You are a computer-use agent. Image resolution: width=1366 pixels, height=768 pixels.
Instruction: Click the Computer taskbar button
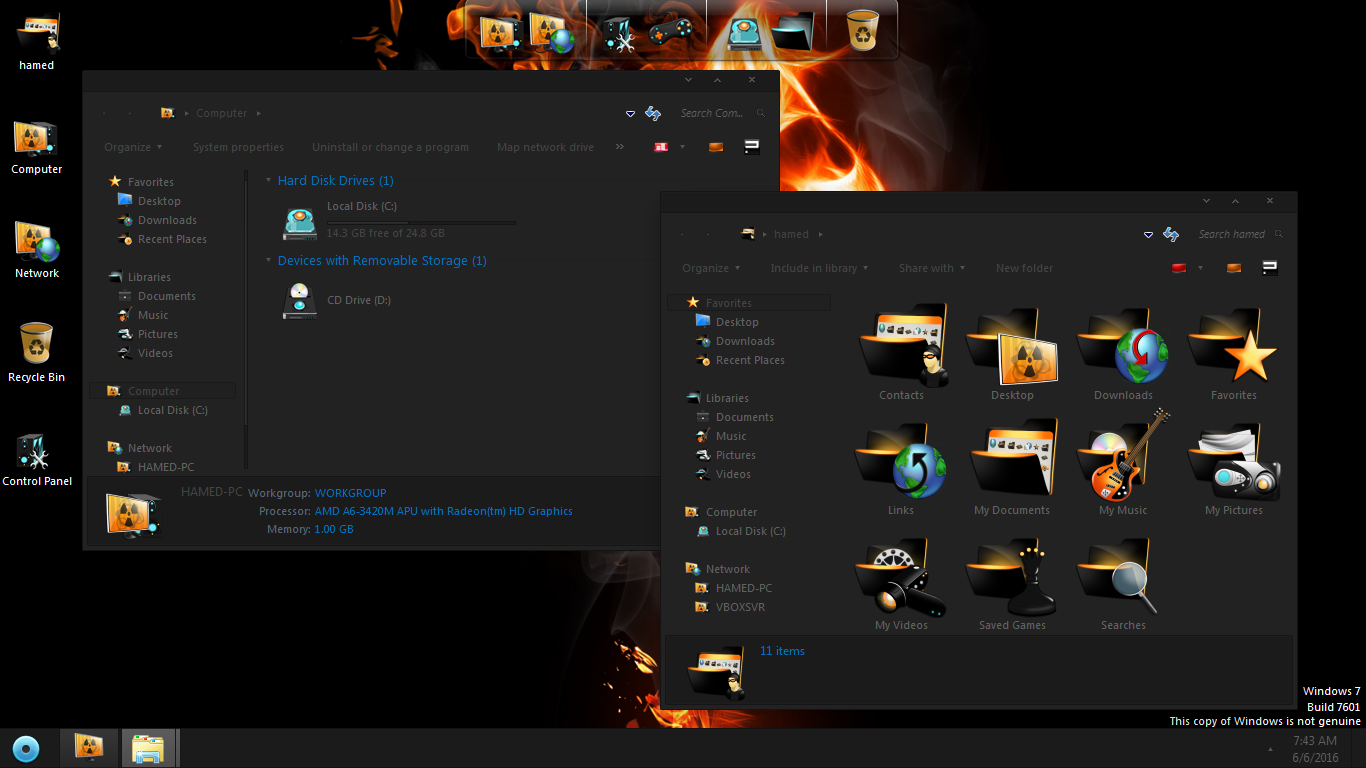pyautogui.click(x=90, y=748)
